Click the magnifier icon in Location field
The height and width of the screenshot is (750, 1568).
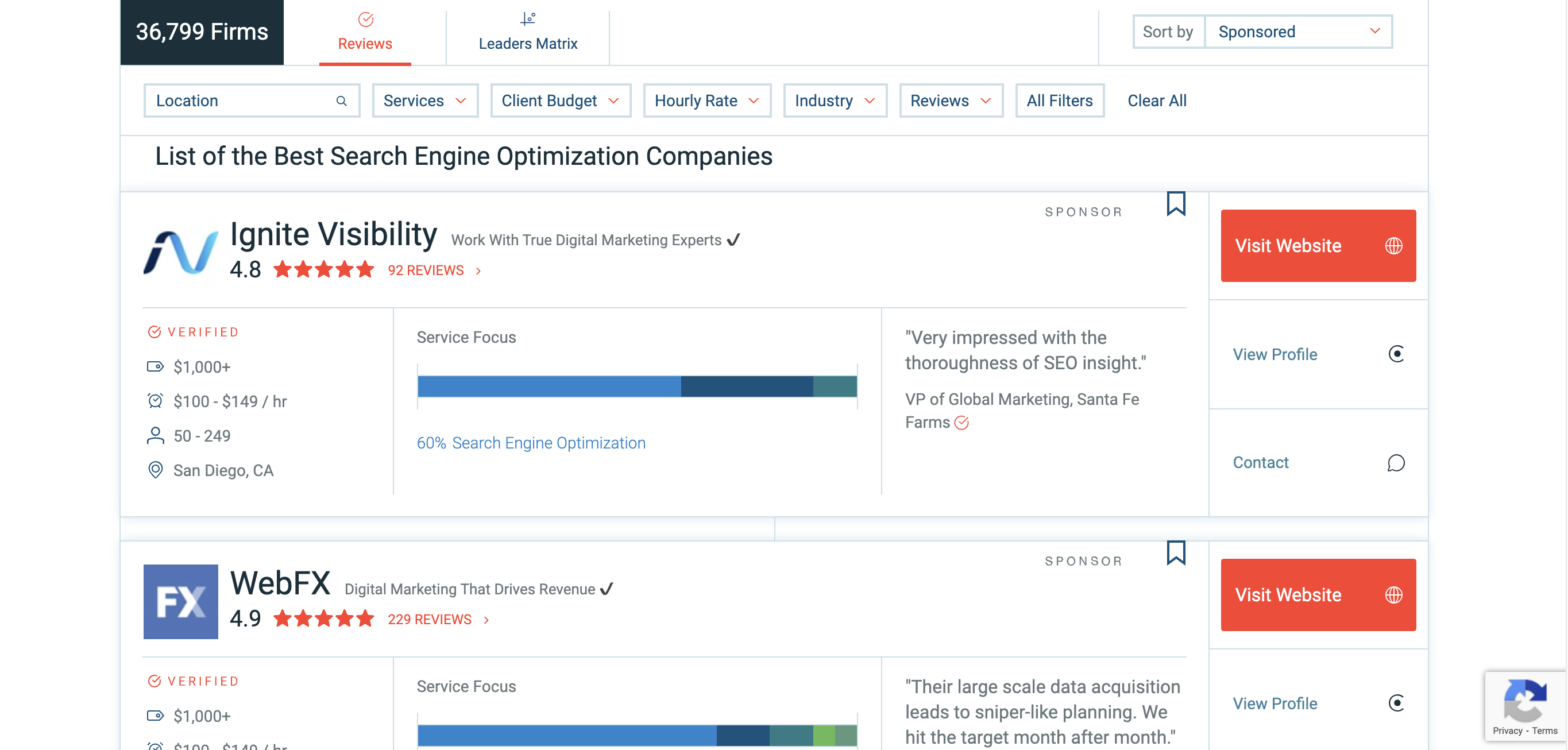coord(342,100)
